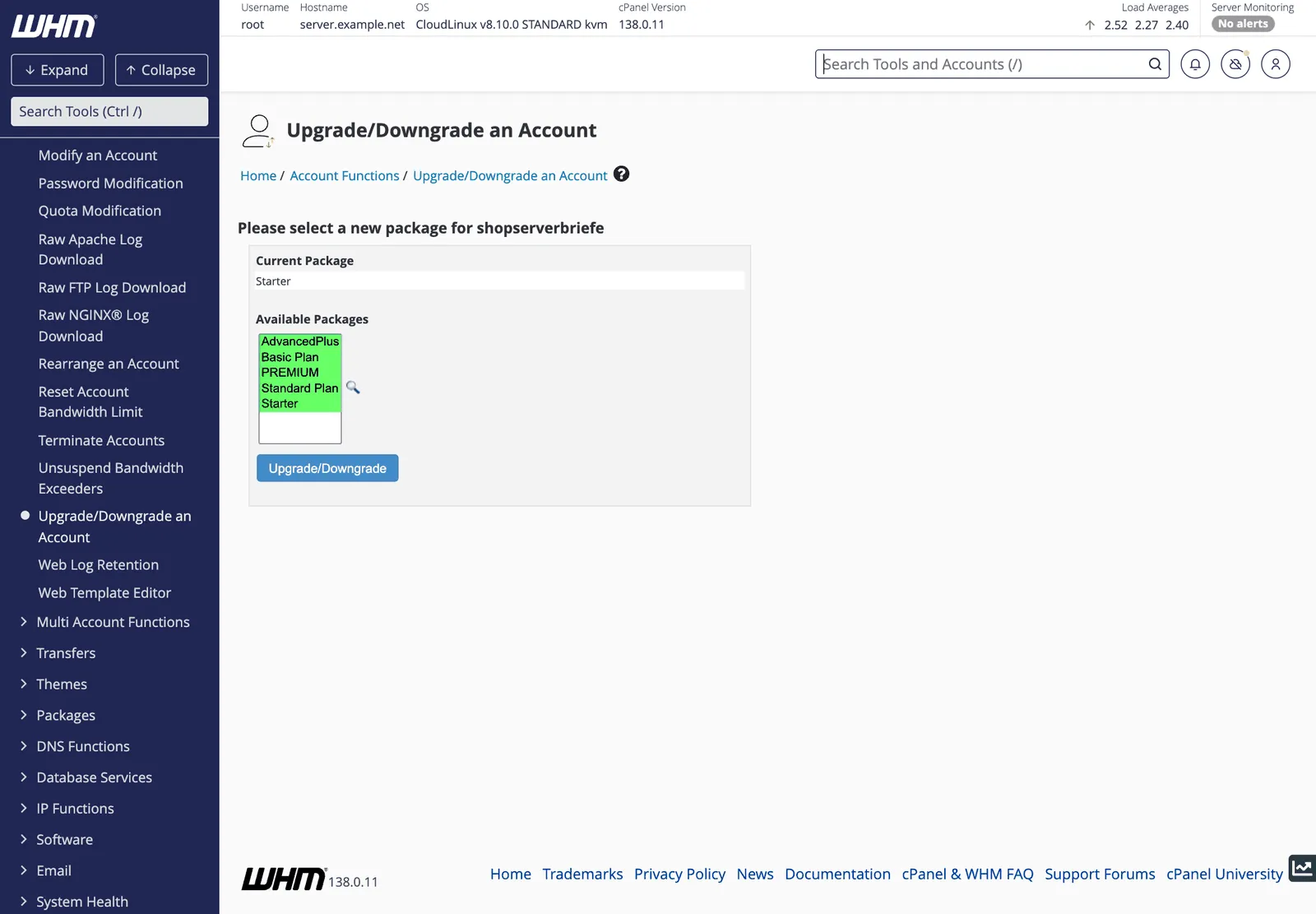Click the Expand button in sidebar
The image size is (1316, 914).
(58, 70)
